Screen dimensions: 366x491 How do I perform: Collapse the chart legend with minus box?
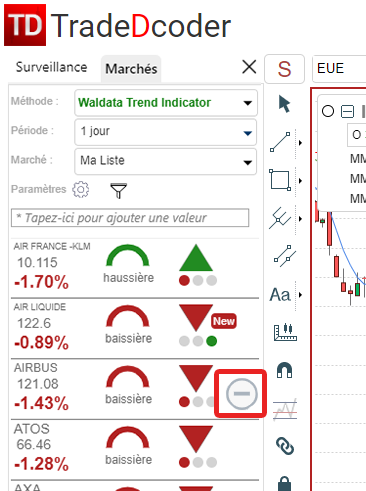click(347, 111)
